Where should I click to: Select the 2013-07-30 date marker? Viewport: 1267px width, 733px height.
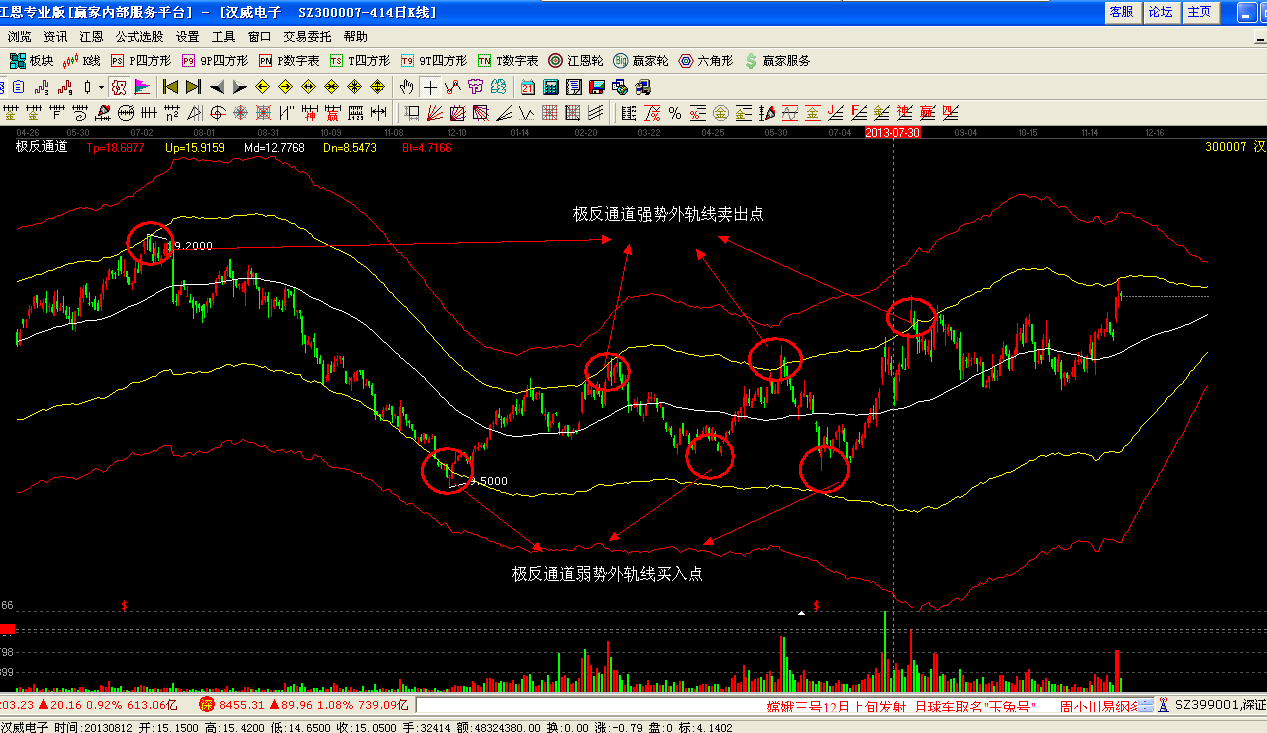click(892, 132)
